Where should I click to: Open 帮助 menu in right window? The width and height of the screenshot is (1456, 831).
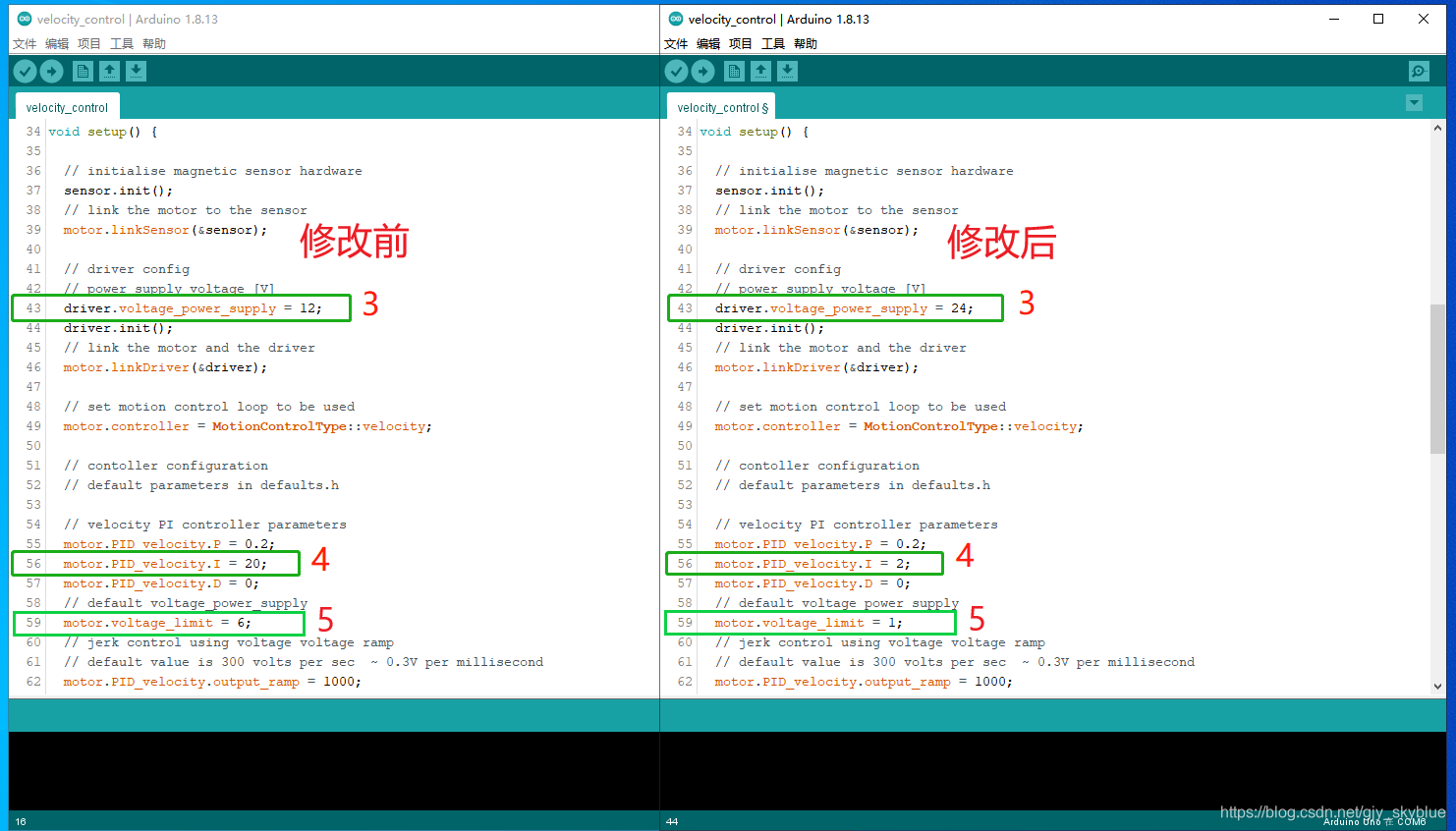pyautogui.click(x=806, y=44)
